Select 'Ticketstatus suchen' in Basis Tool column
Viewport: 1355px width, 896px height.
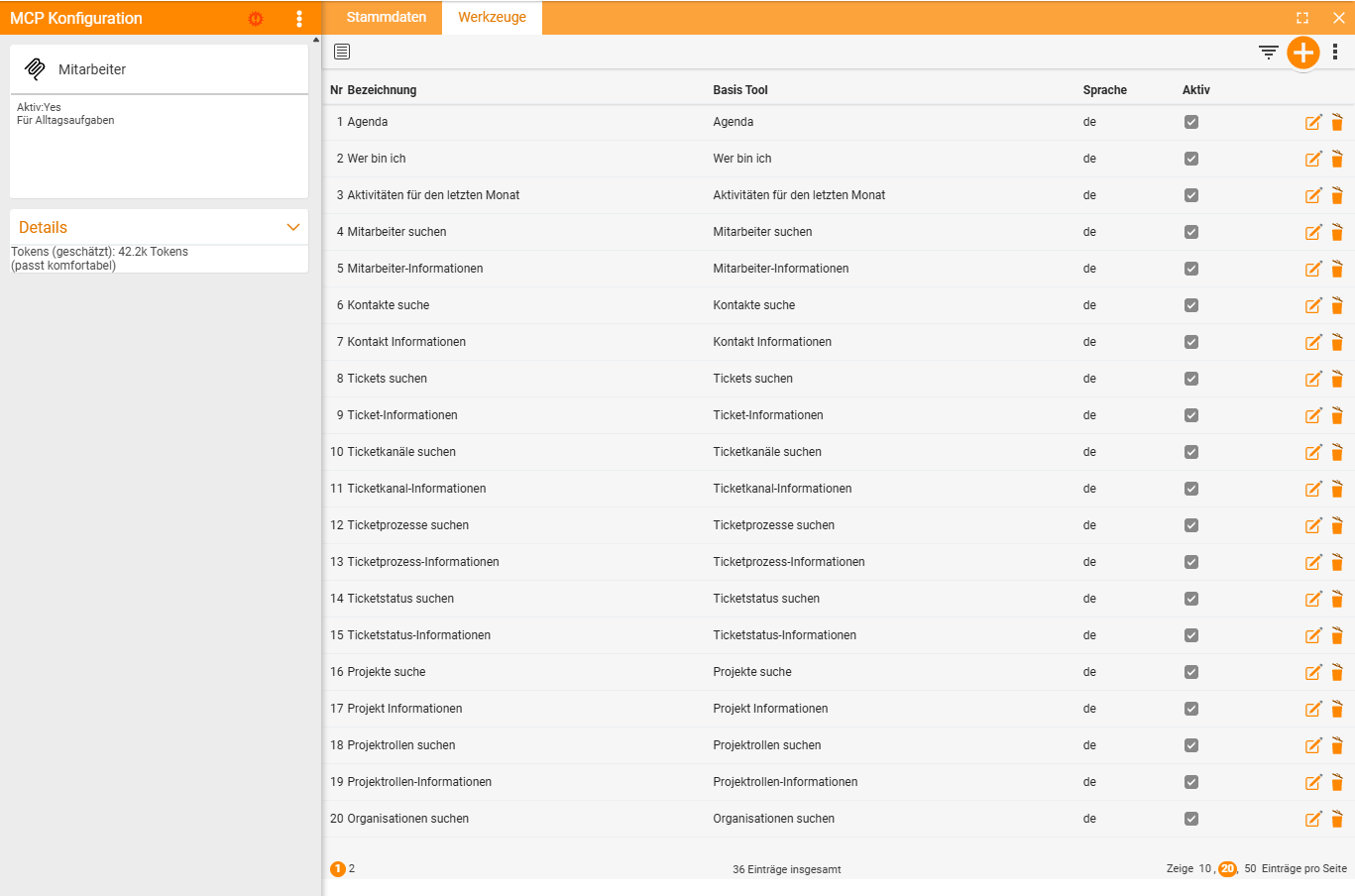click(x=766, y=599)
